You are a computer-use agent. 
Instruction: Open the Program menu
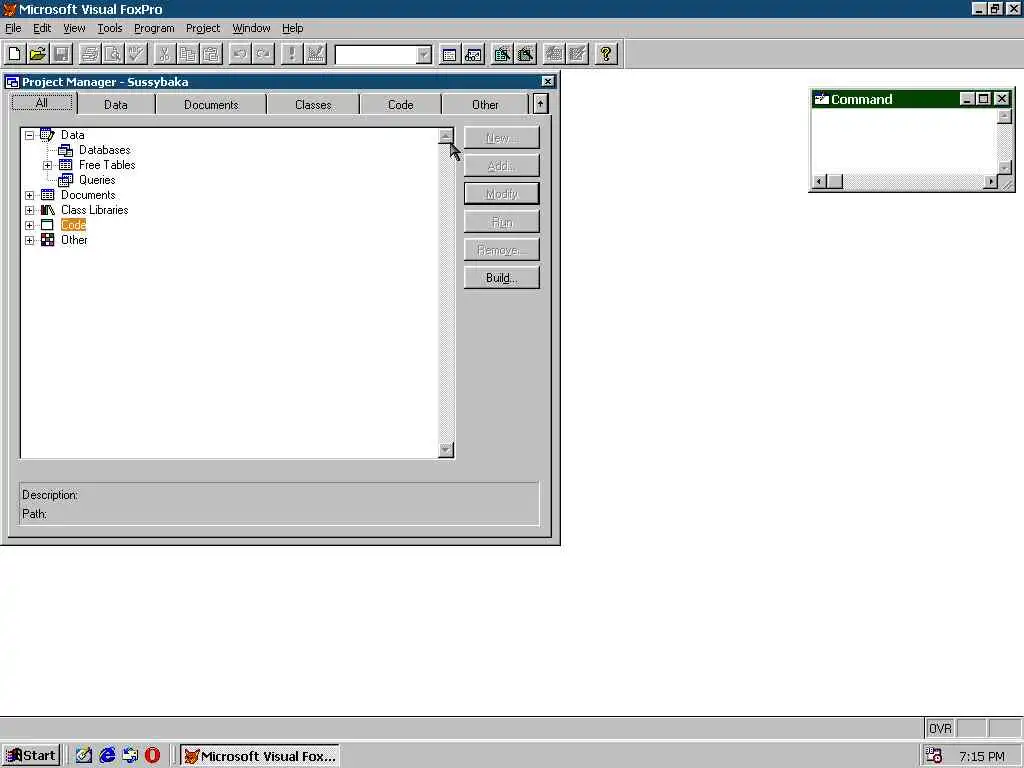click(154, 28)
